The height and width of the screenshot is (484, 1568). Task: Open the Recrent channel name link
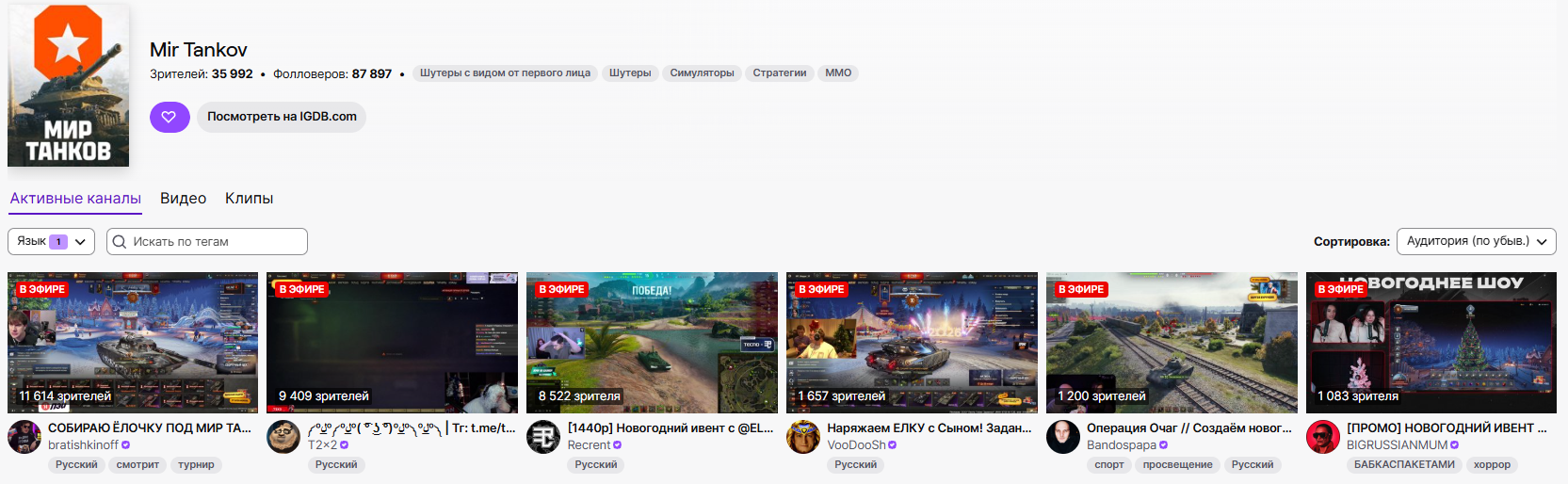coord(589,444)
